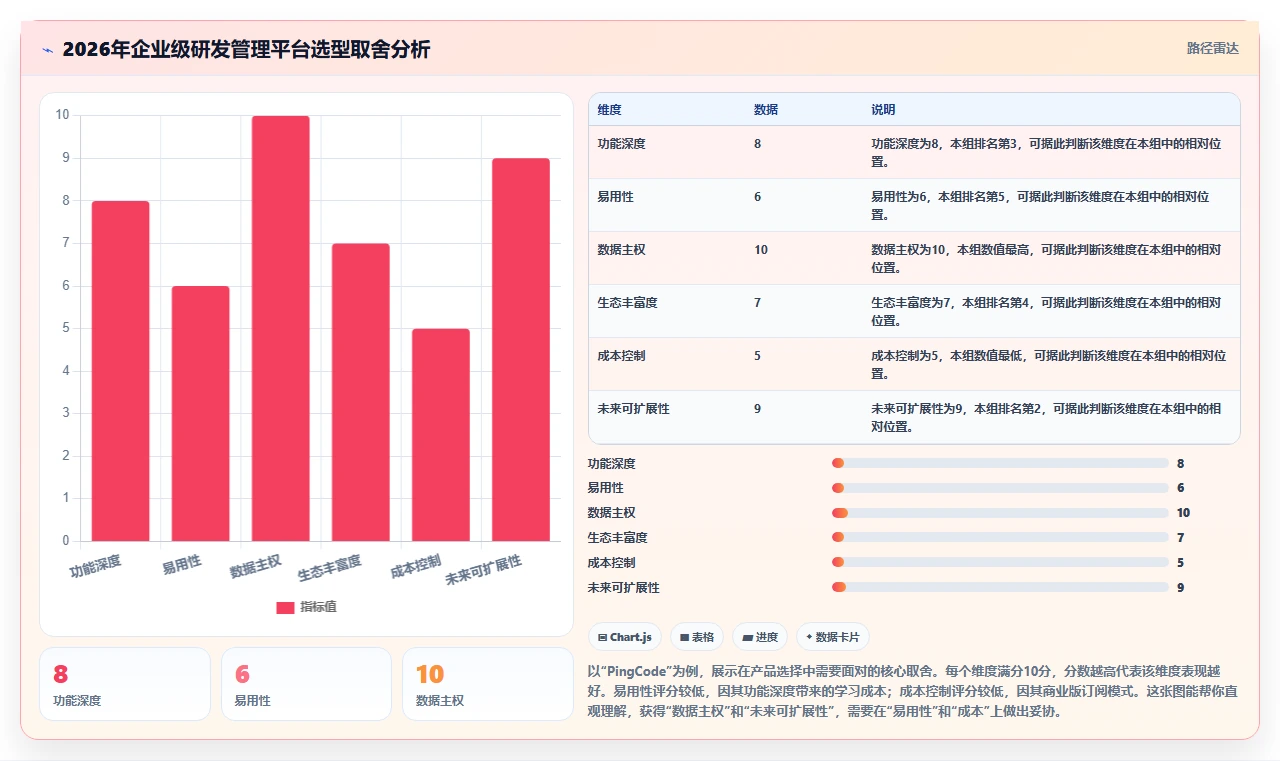Click the 生态丰富度 bar in the chart
Screen dimensions: 1280x761
361,392
